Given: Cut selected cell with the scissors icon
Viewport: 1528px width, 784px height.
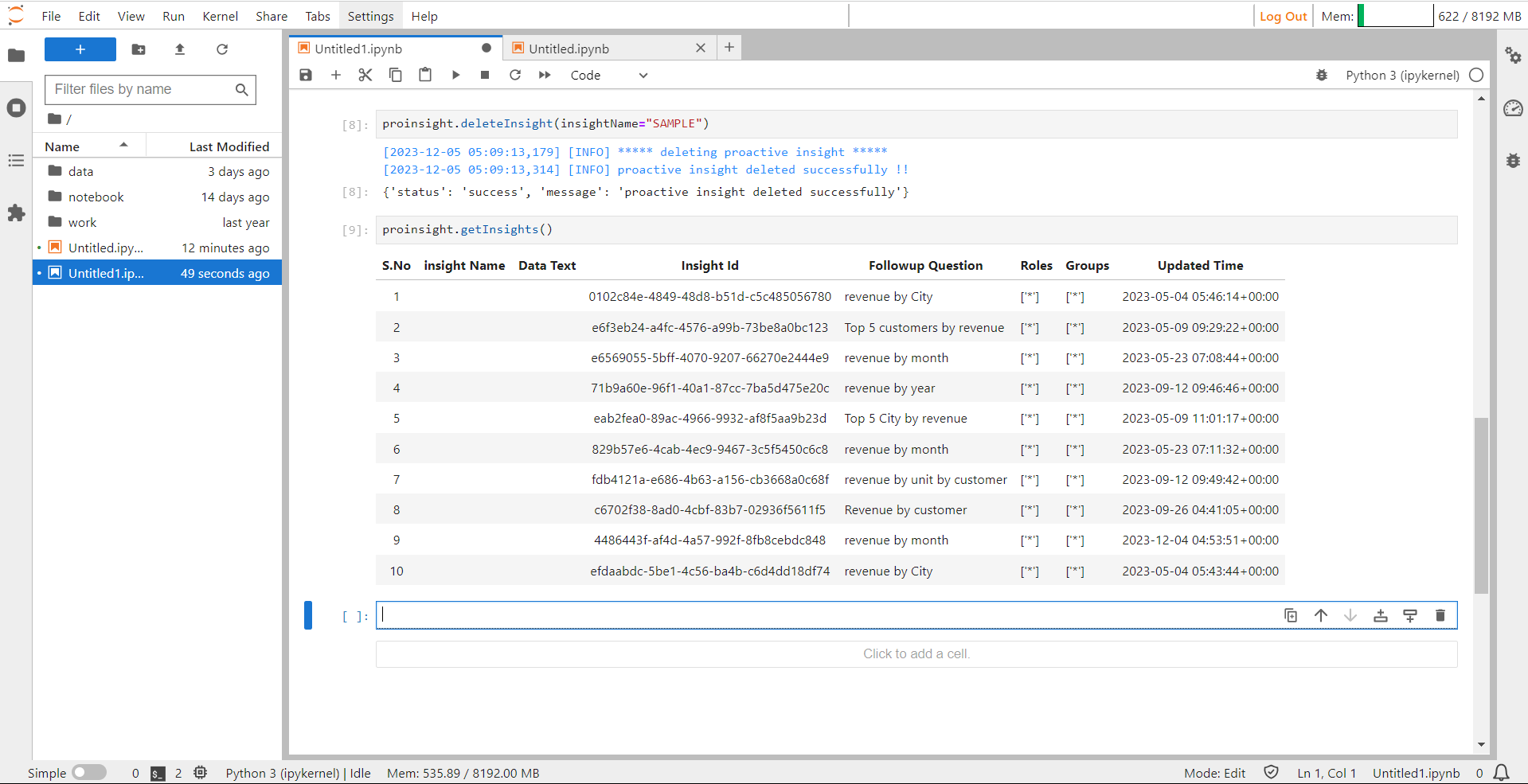Looking at the screenshot, I should pos(365,75).
